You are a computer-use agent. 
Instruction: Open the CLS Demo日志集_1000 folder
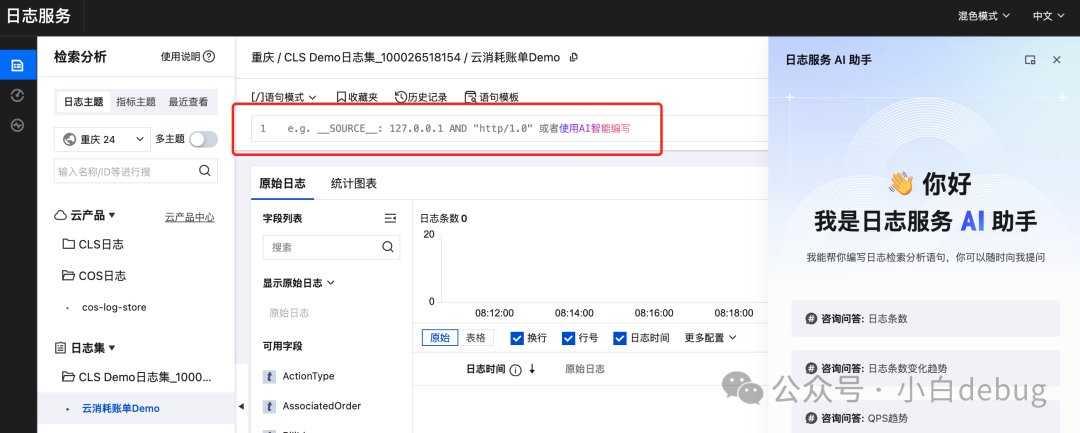point(136,377)
